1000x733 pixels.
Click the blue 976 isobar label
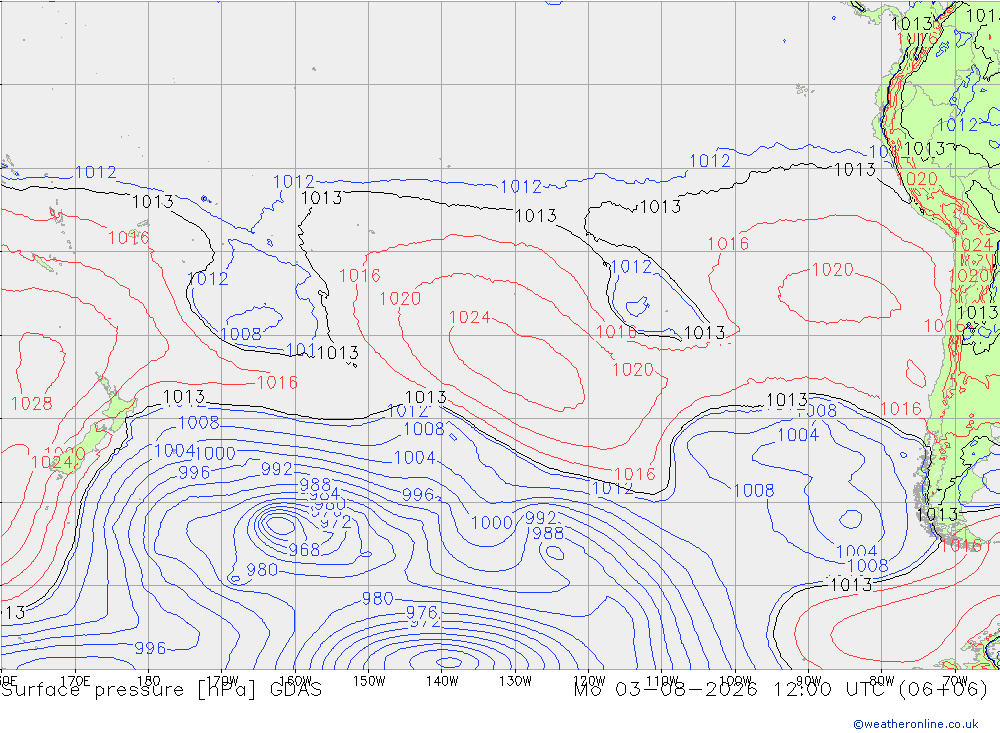[422, 612]
